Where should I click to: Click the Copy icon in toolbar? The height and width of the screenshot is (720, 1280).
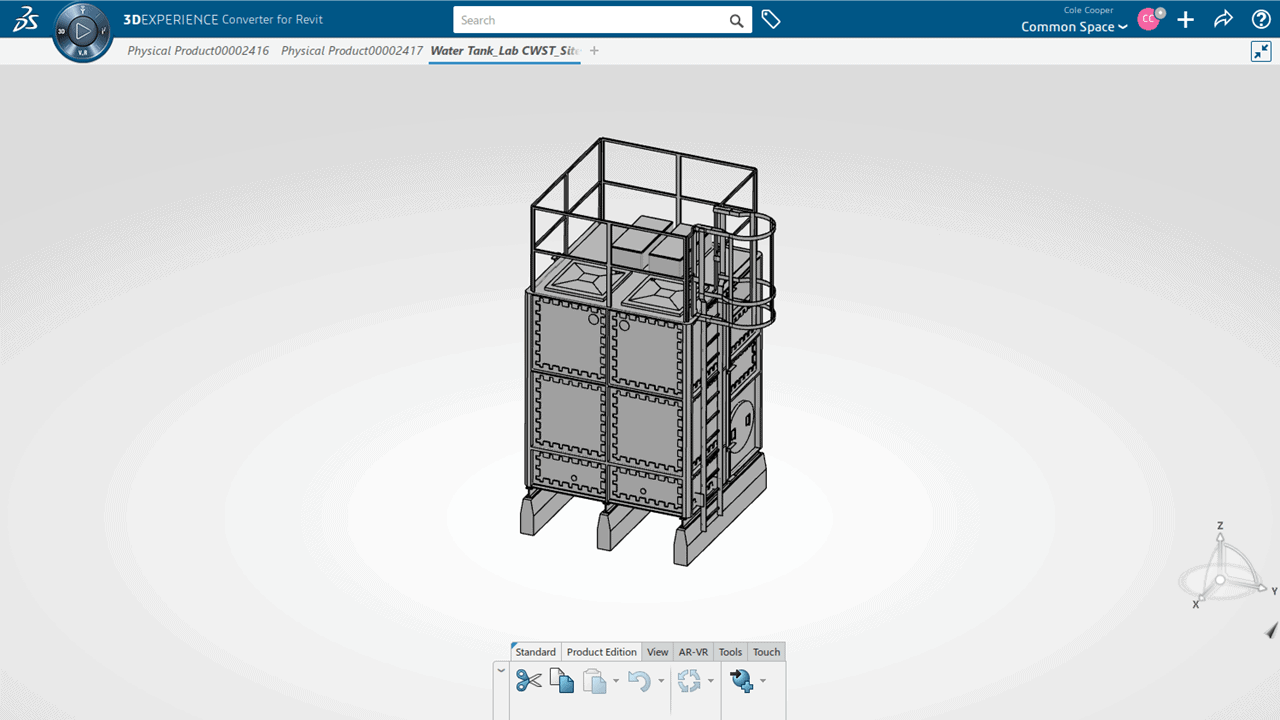tap(562, 681)
